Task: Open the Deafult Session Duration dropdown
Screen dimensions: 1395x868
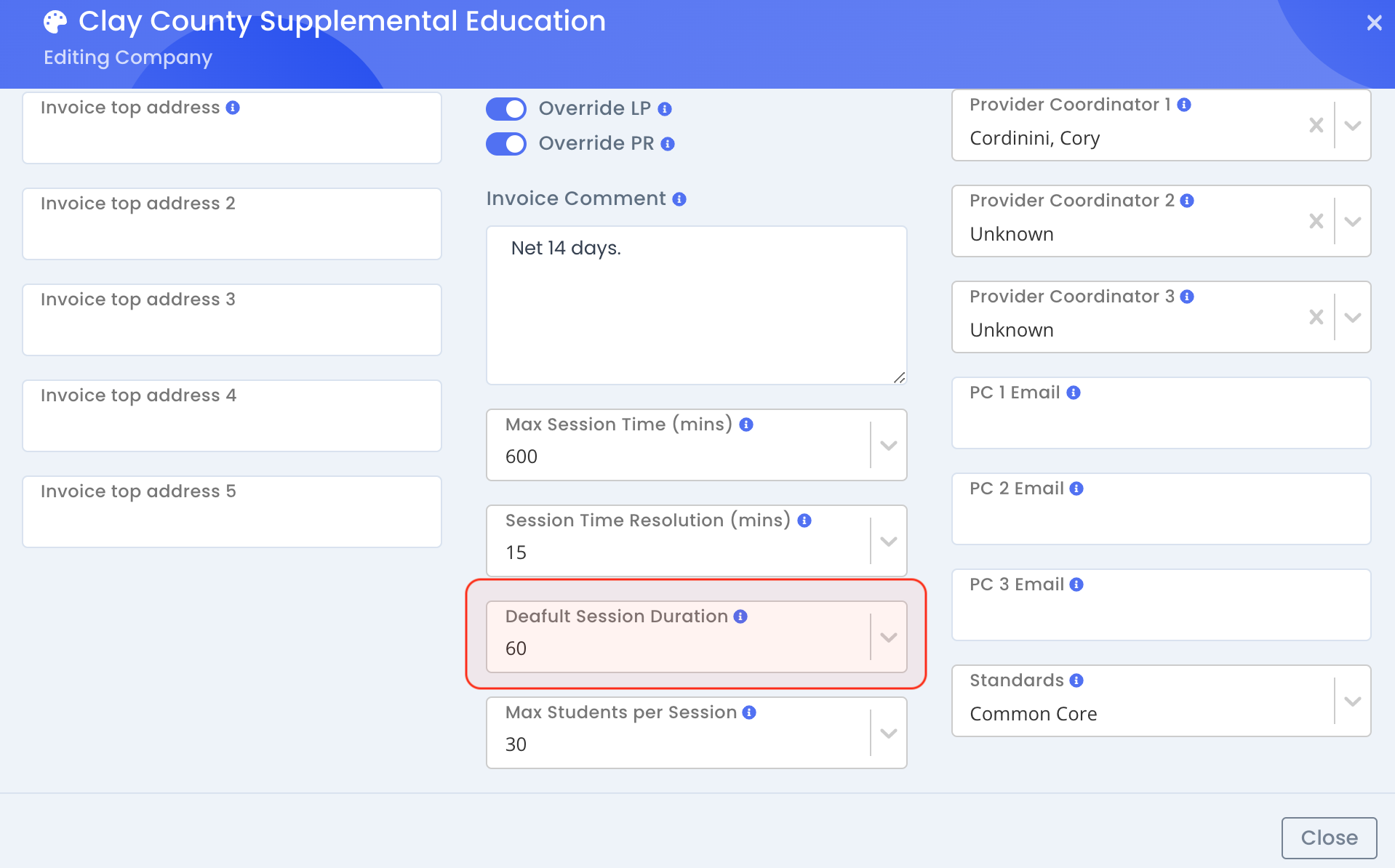Action: [888, 637]
